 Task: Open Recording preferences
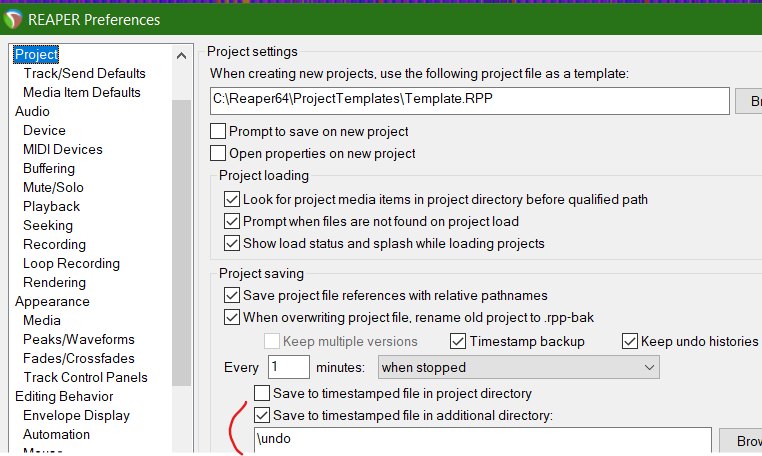click(54, 244)
